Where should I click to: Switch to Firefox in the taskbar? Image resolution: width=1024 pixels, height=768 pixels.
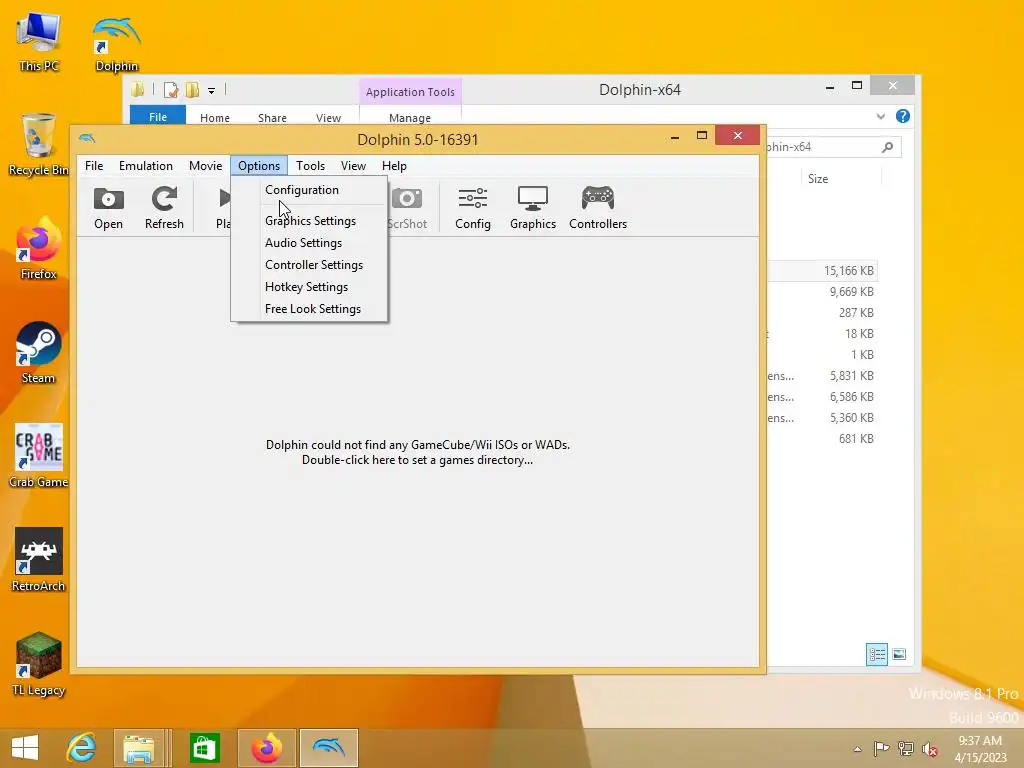(x=267, y=748)
